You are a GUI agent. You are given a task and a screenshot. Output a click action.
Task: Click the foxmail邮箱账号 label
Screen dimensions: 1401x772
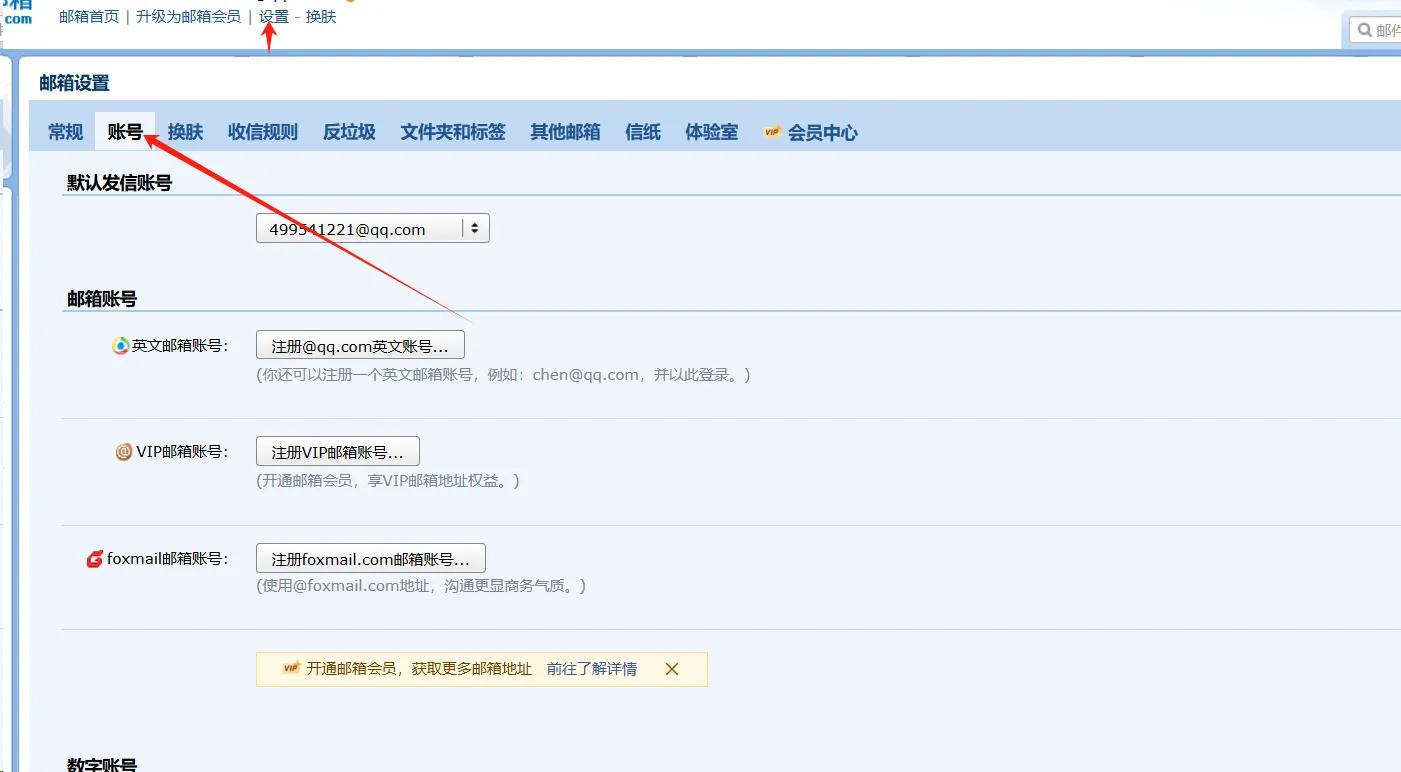click(x=168, y=559)
